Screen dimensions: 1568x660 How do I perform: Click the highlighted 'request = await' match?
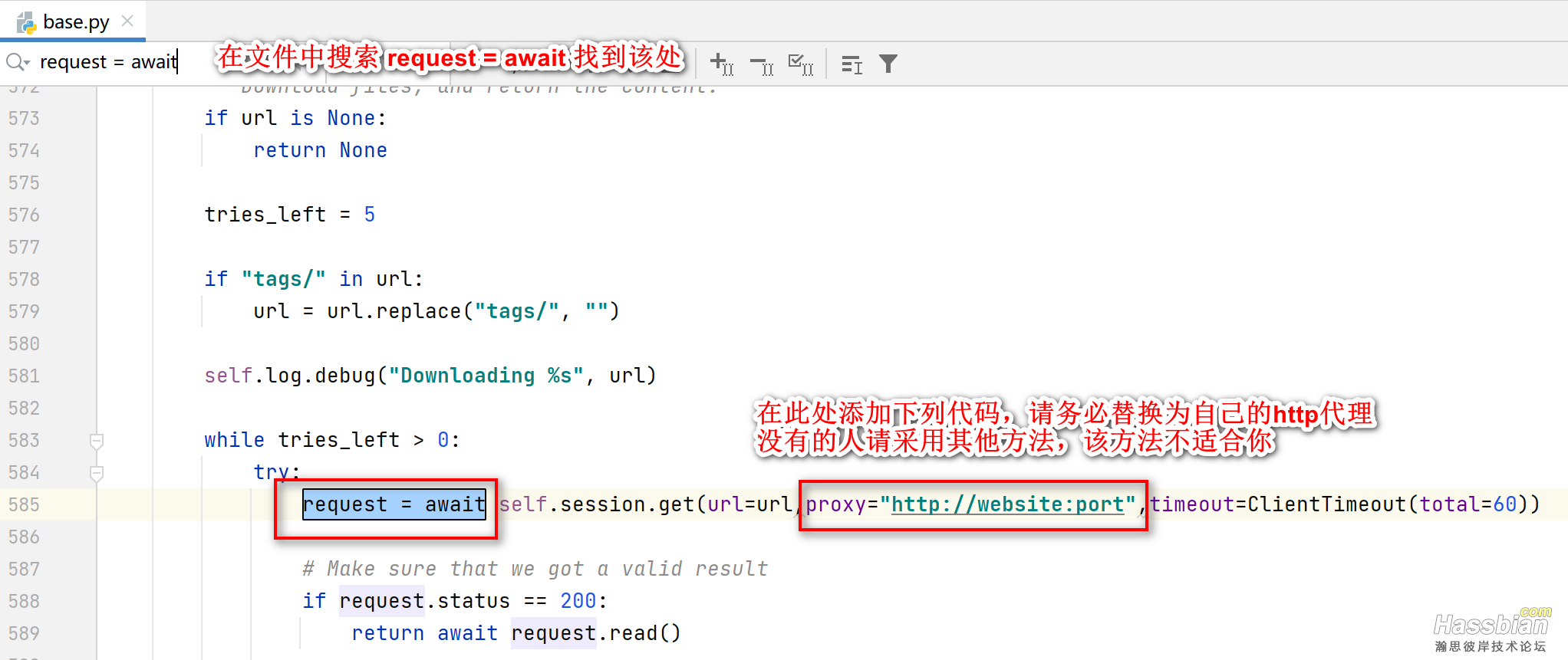click(x=394, y=504)
